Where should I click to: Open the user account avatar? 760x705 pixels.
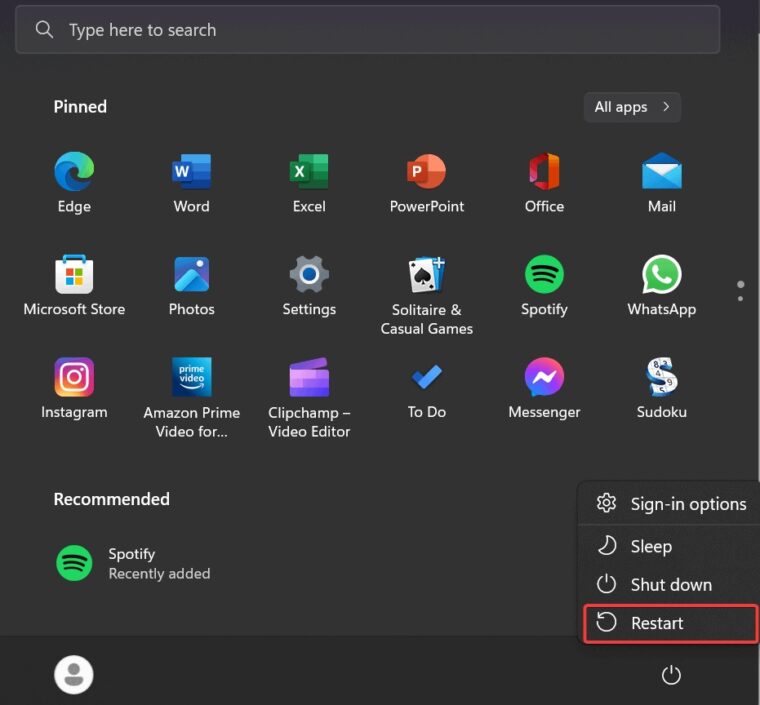tap(74, 675)
